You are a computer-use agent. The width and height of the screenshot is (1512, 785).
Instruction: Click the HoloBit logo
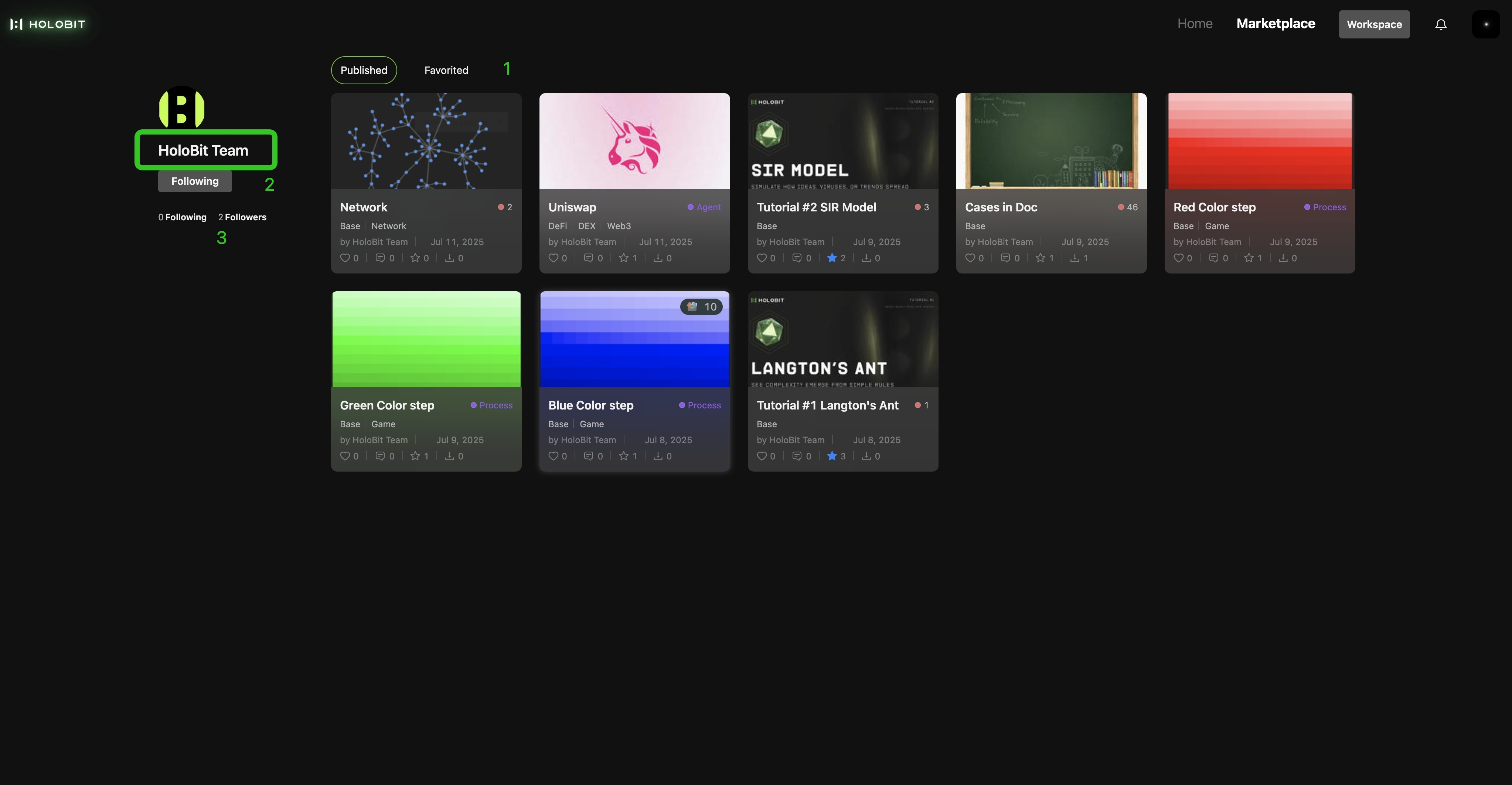coord(48,24)
